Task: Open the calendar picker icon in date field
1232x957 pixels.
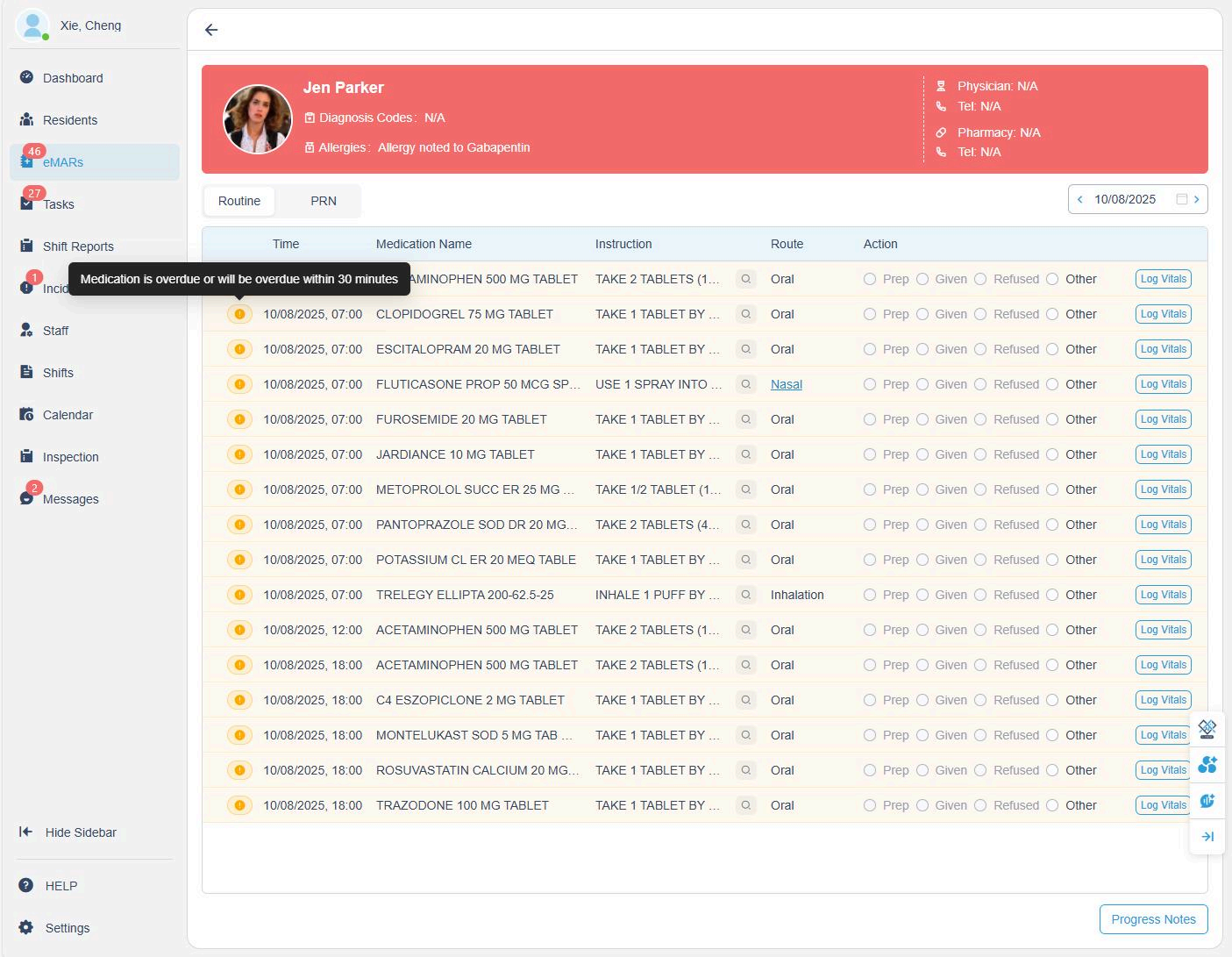Action: tap(1181, 199)
